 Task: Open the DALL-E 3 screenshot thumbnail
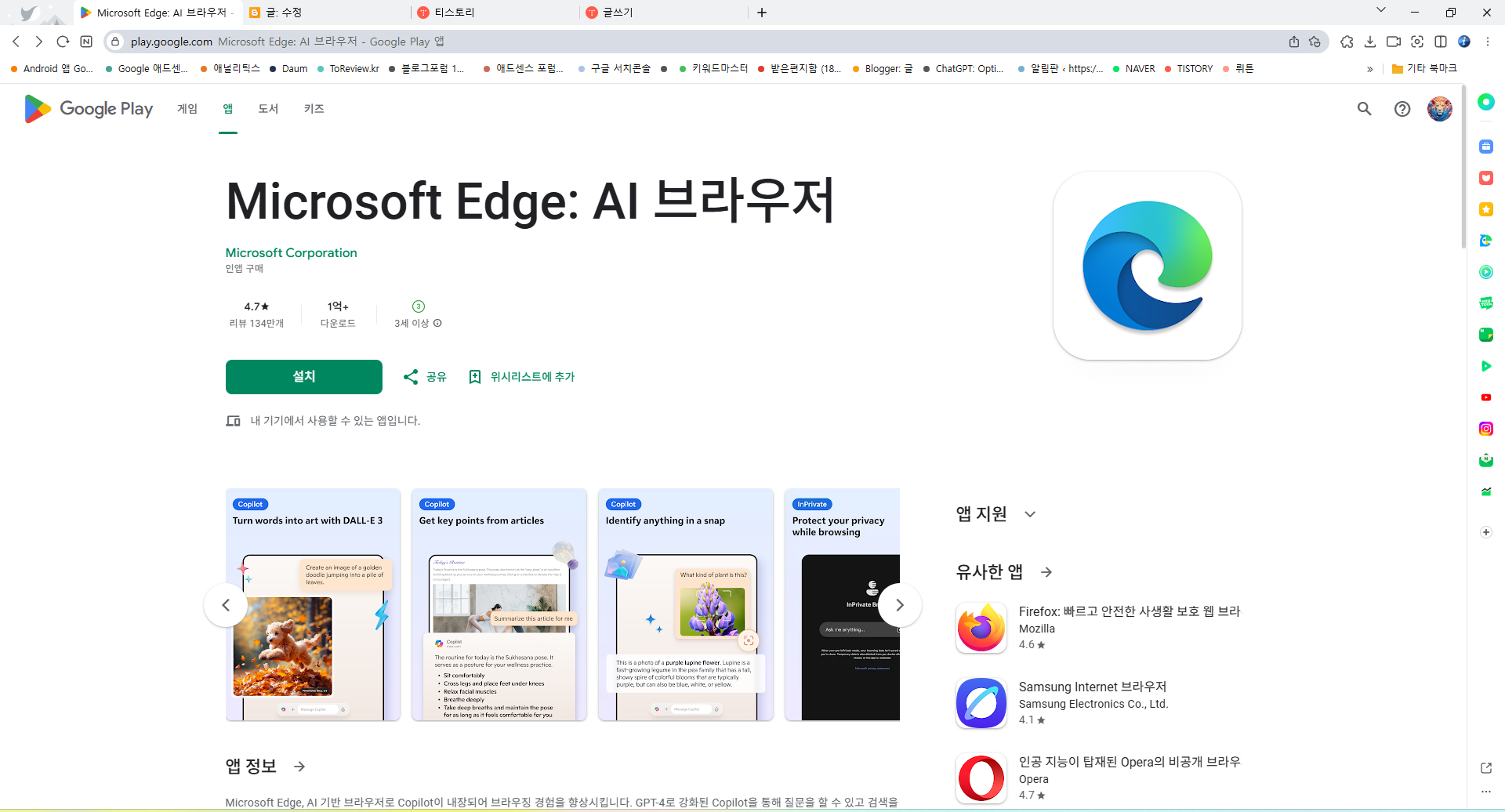tap(313, 605)
